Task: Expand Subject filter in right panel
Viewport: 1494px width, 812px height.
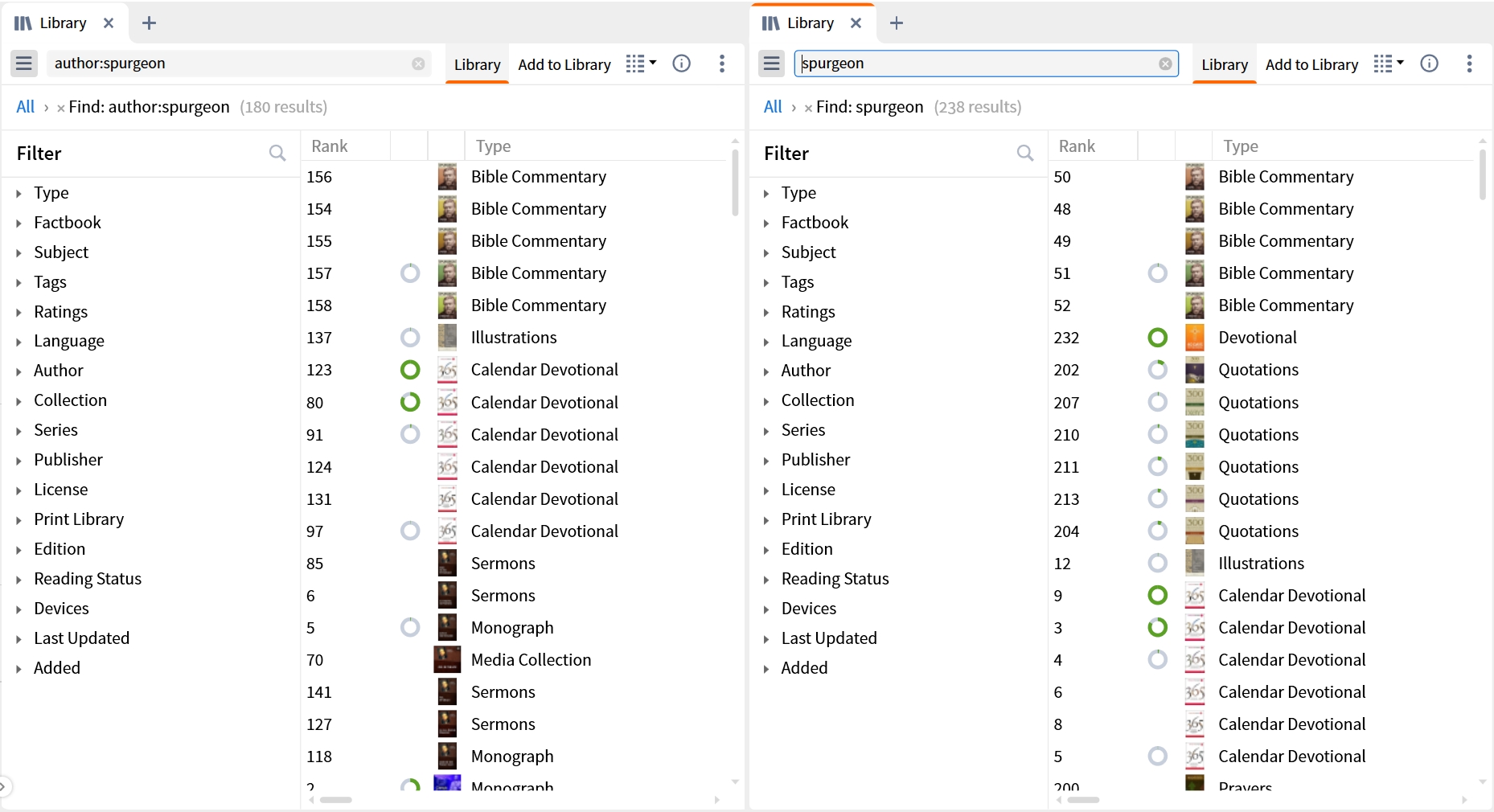Action: pyautogui.click(x=766, y=253)
